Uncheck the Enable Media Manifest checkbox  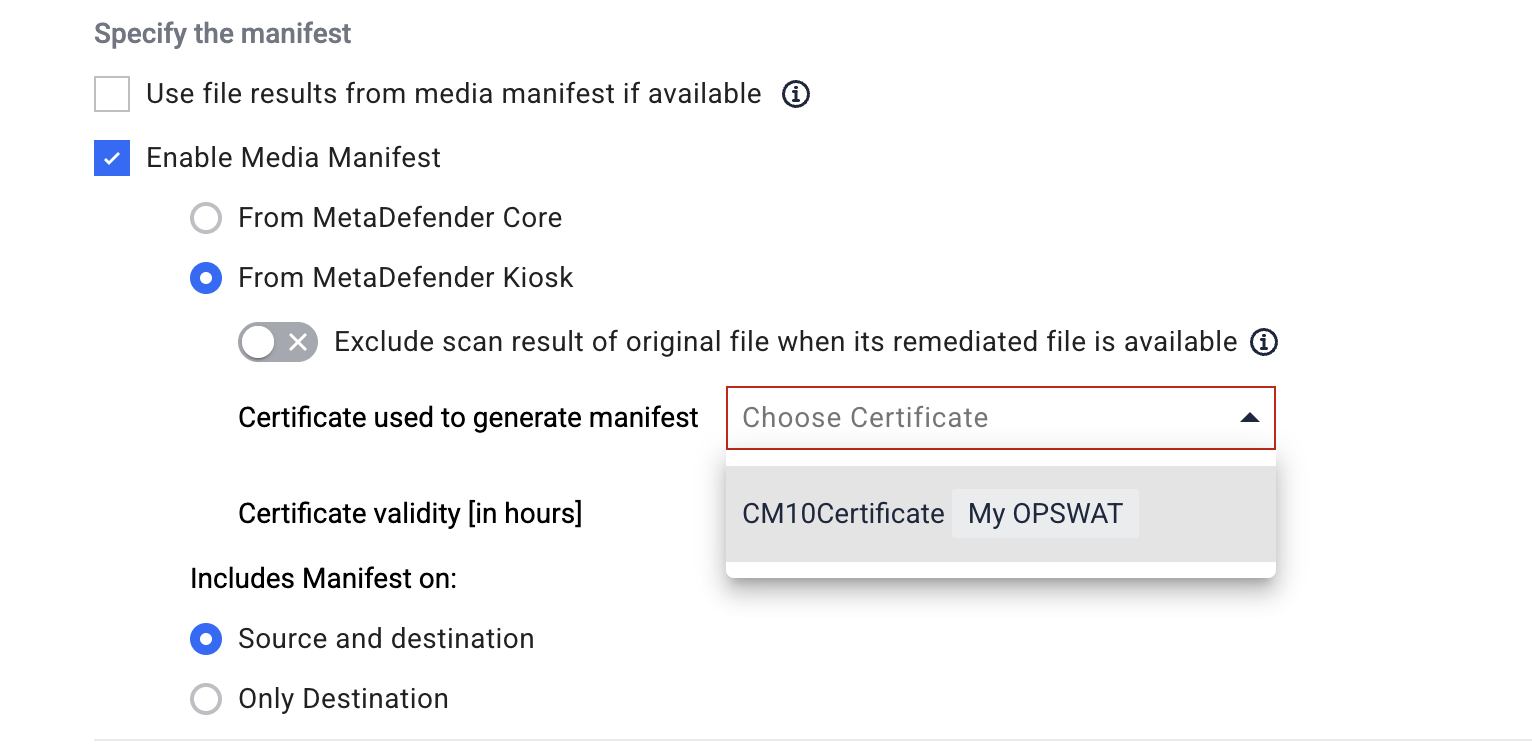coord(112,158)
